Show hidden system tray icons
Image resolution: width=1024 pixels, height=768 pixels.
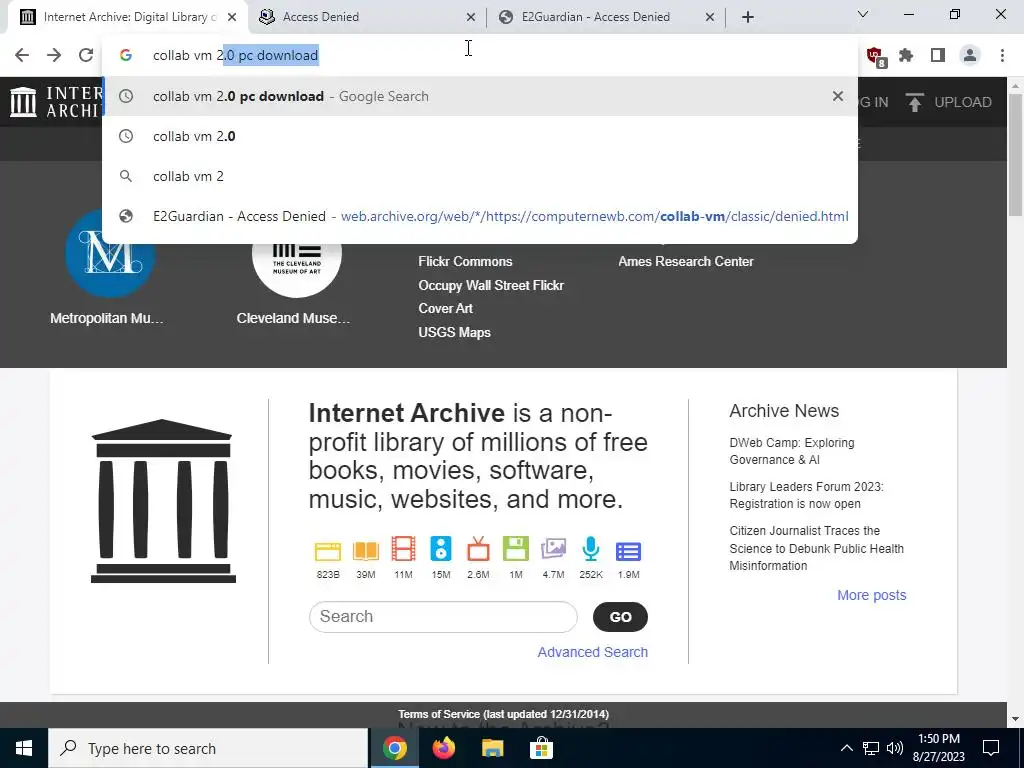point(846,748)
